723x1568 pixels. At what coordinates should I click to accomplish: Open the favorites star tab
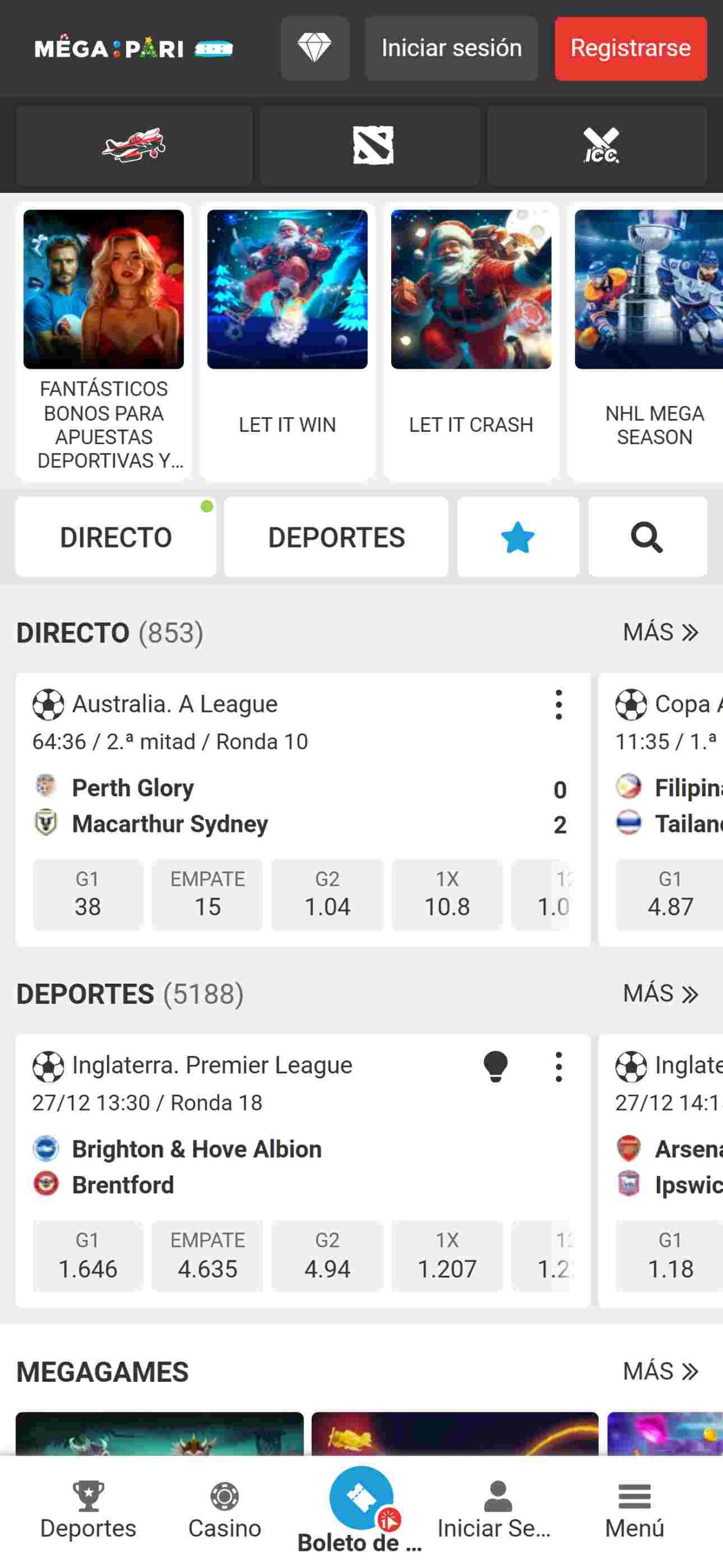point(517,537)
